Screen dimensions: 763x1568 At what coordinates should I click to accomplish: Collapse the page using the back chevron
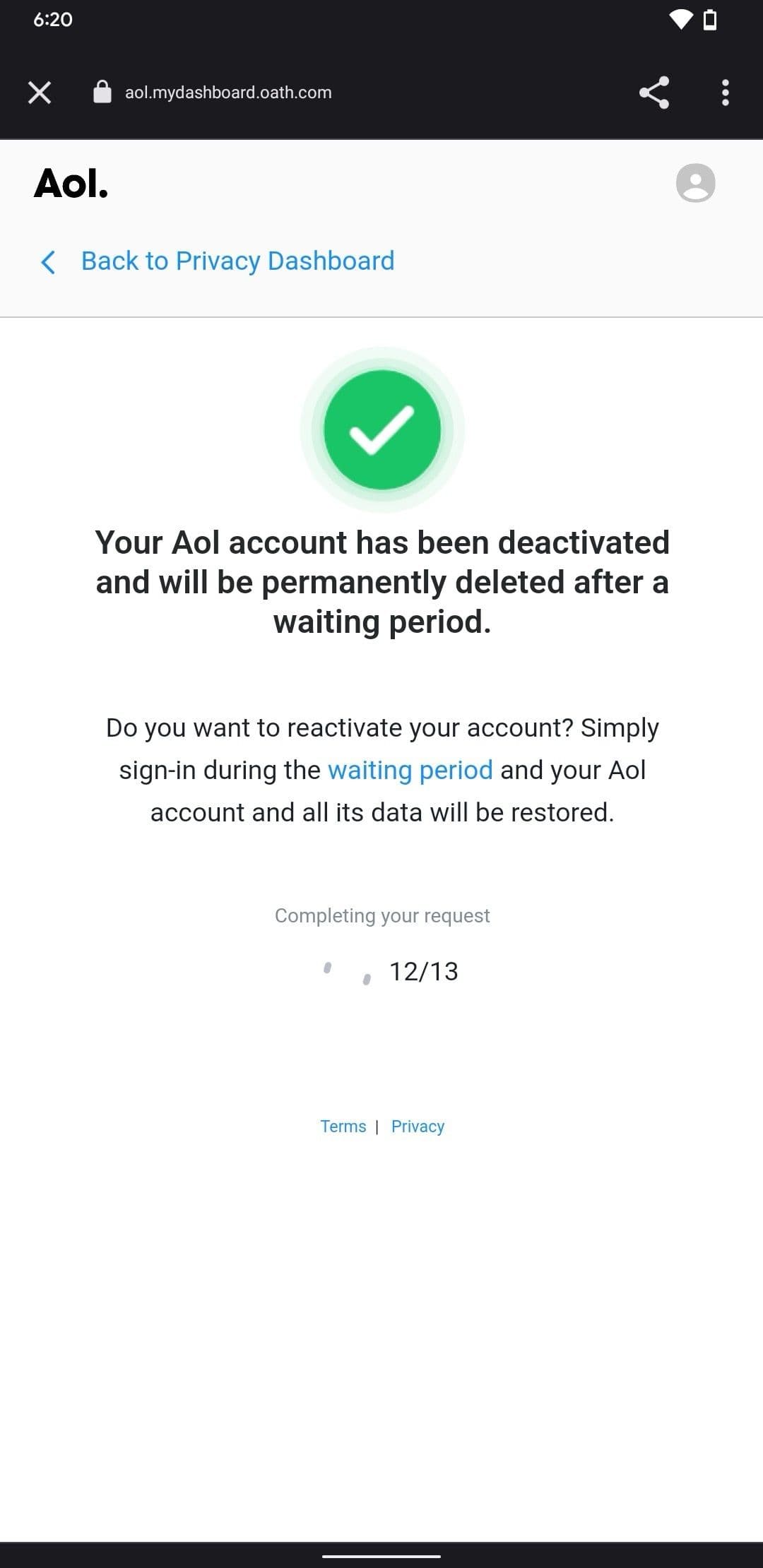click(x=48, y=262)
